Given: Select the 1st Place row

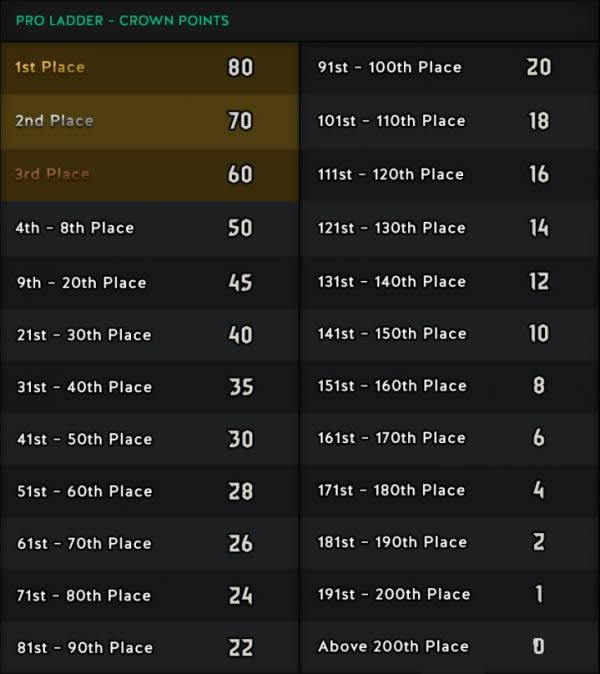Looking at the screenshot, I should [150, 67].
